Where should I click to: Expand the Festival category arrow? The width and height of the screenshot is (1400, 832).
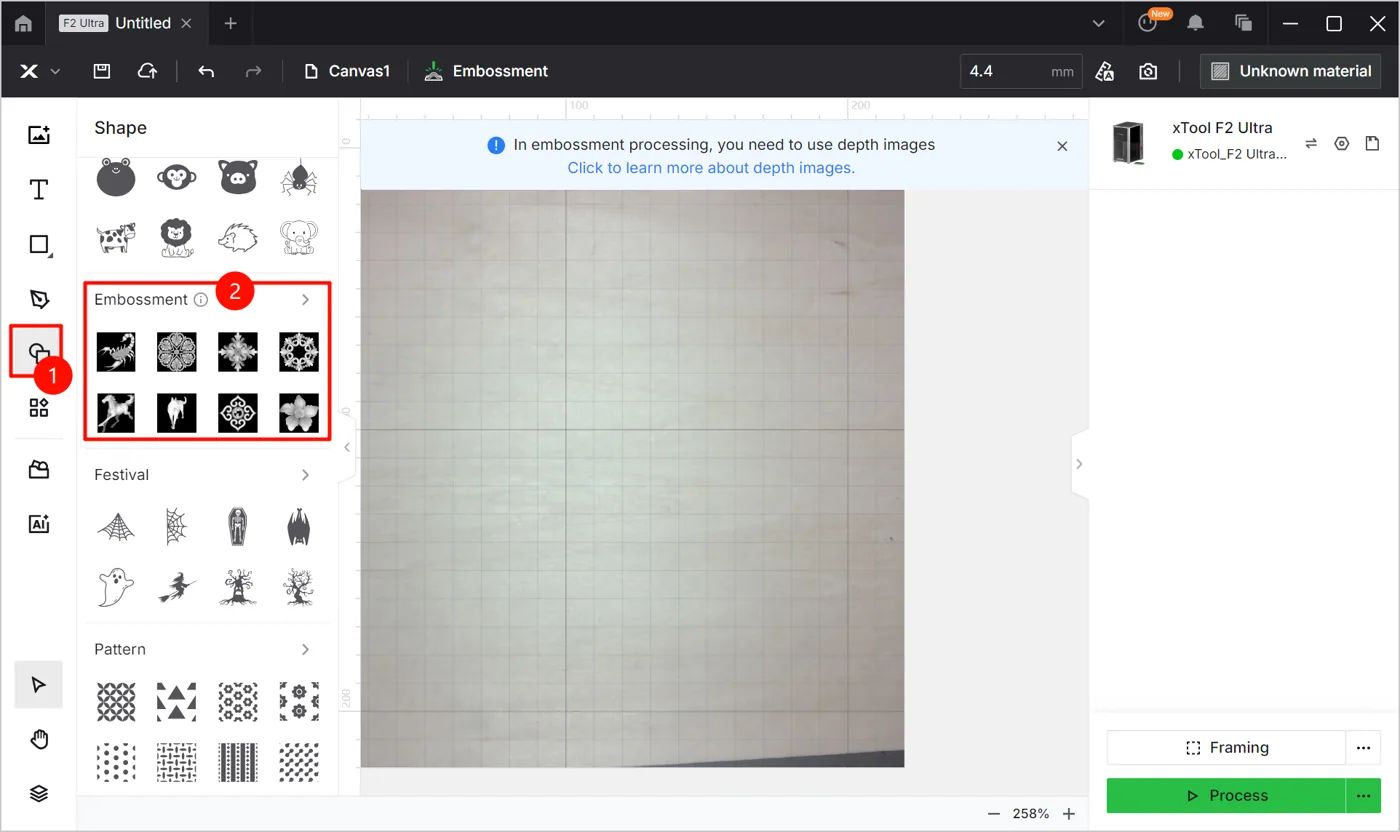tap(306, 475)
